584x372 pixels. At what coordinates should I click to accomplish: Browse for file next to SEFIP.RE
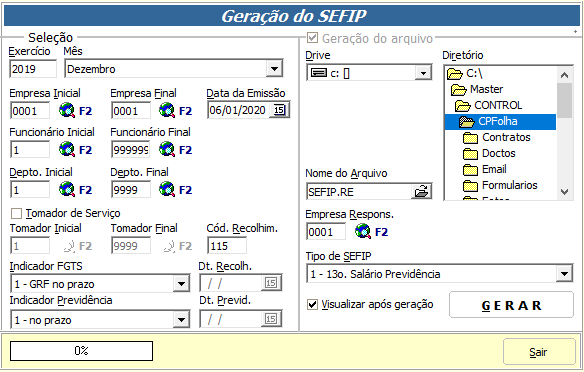click(x=422, y=191)
